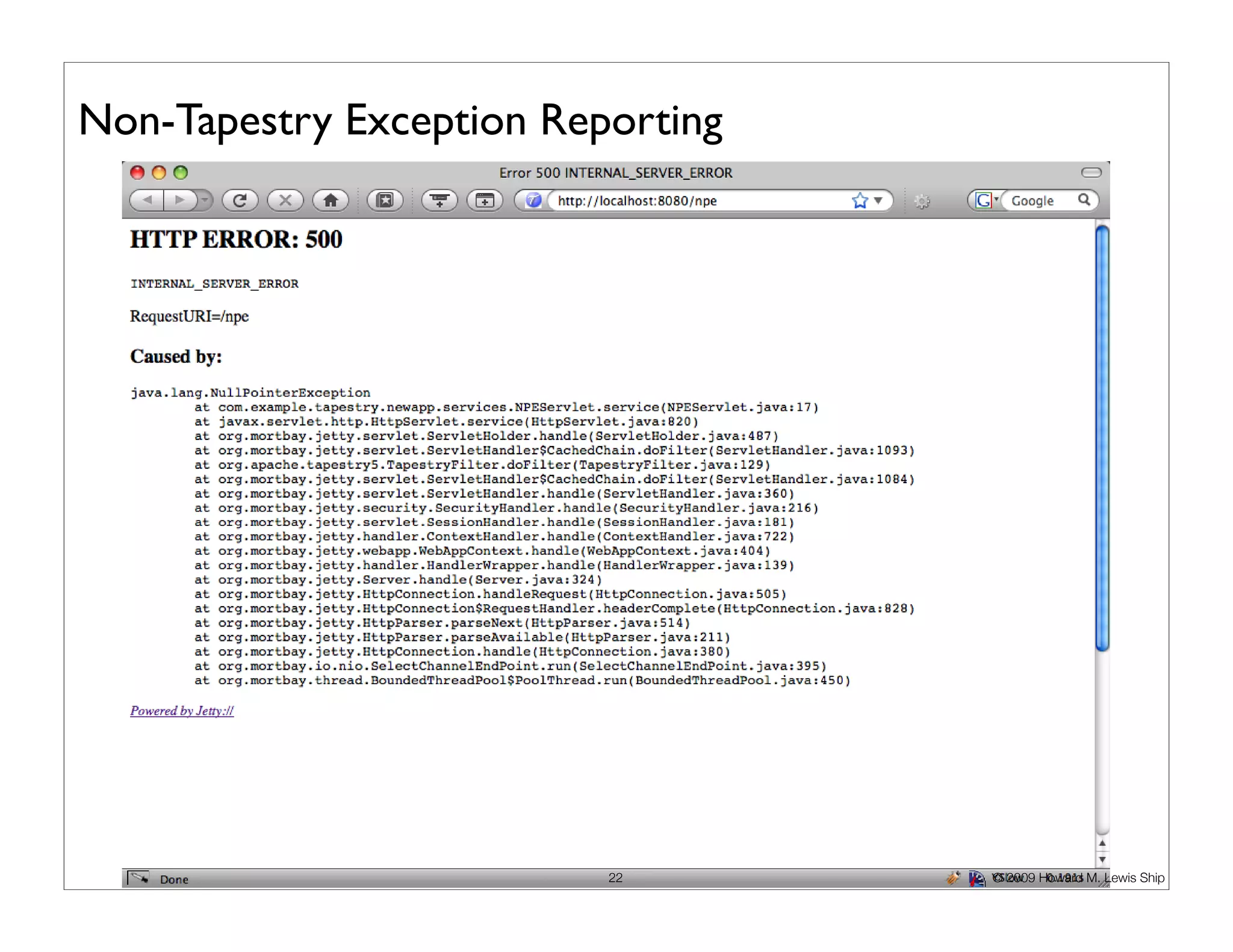Click the BoundedThreadPool.java:450 stack line

coord(523,681)
